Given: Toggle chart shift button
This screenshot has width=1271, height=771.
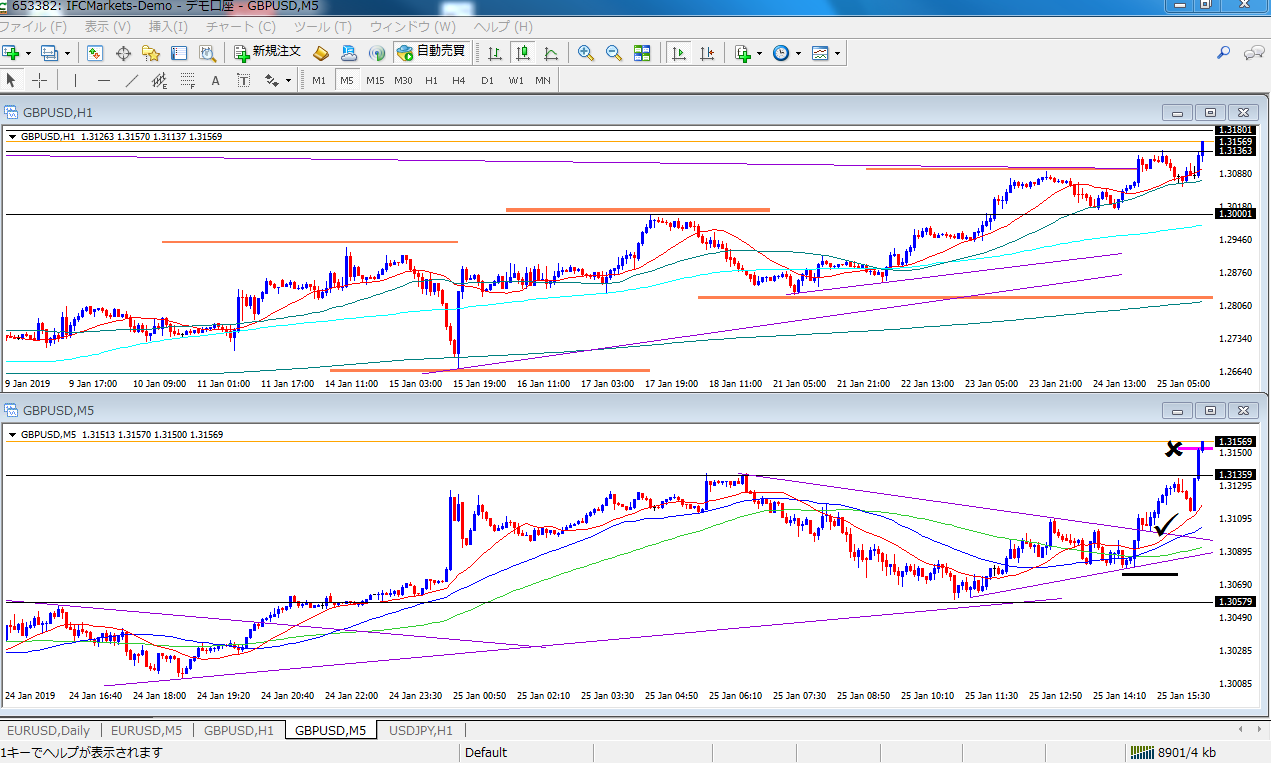Looking at the screenshot, I should pyautogui.click(x=708, y=52).
